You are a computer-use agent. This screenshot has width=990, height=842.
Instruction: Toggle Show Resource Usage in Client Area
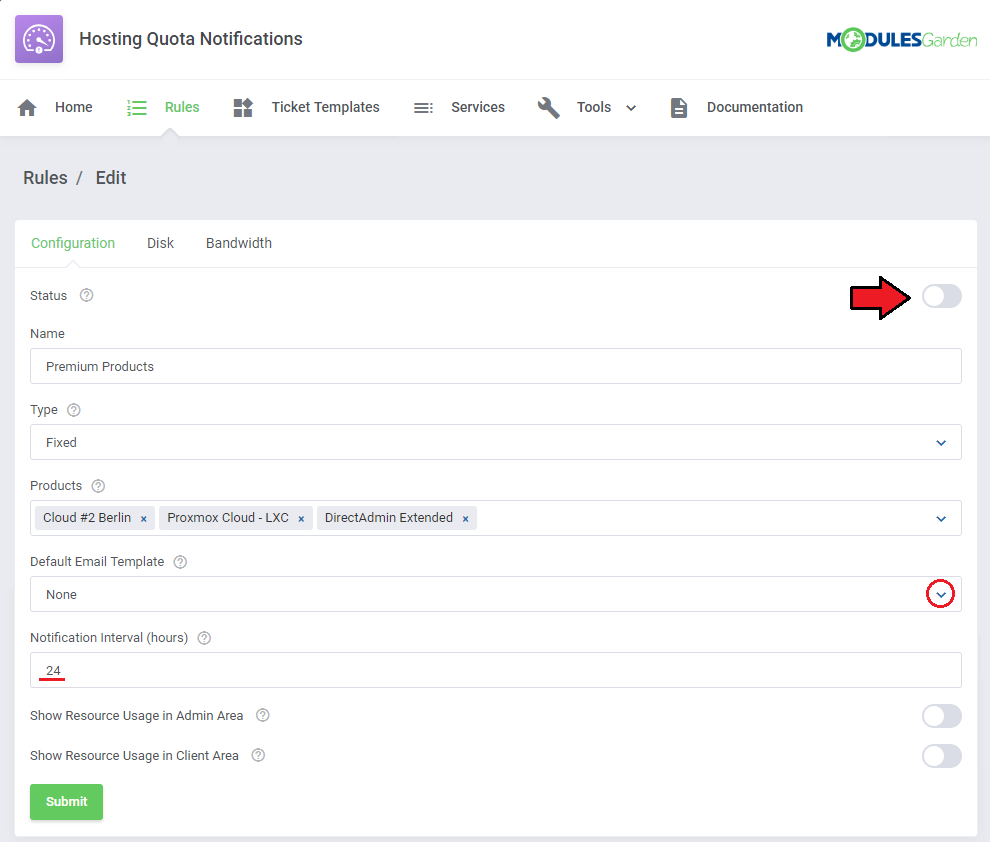[x=941, y=756]
